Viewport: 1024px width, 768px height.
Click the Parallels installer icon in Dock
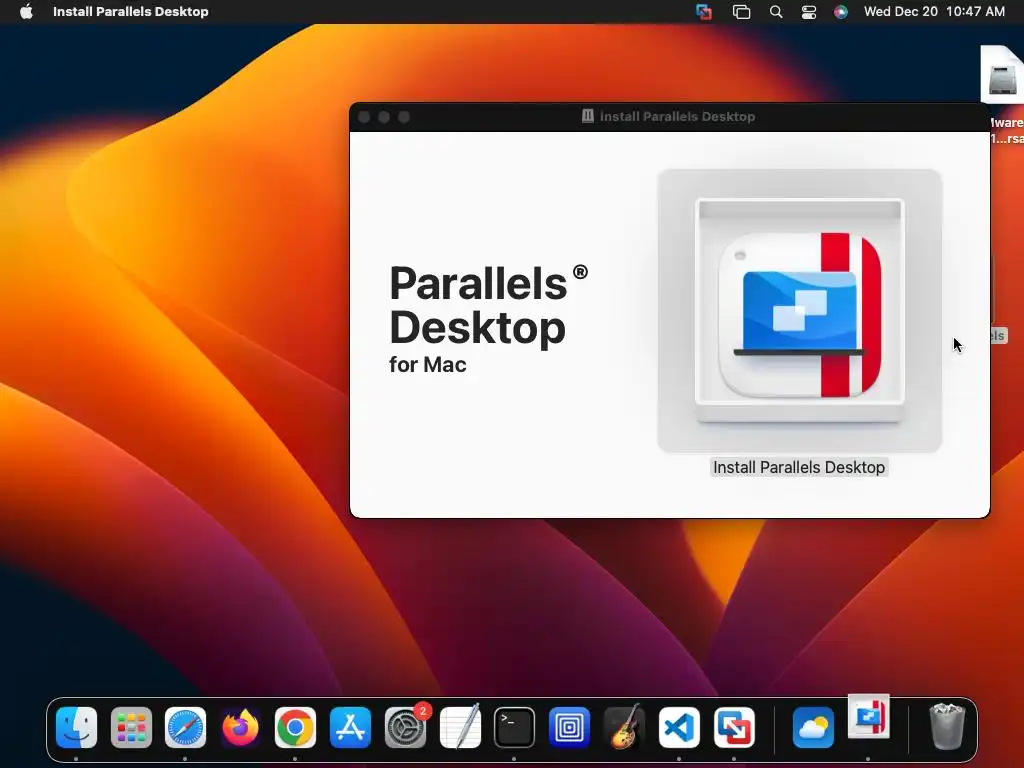point(869,716)
